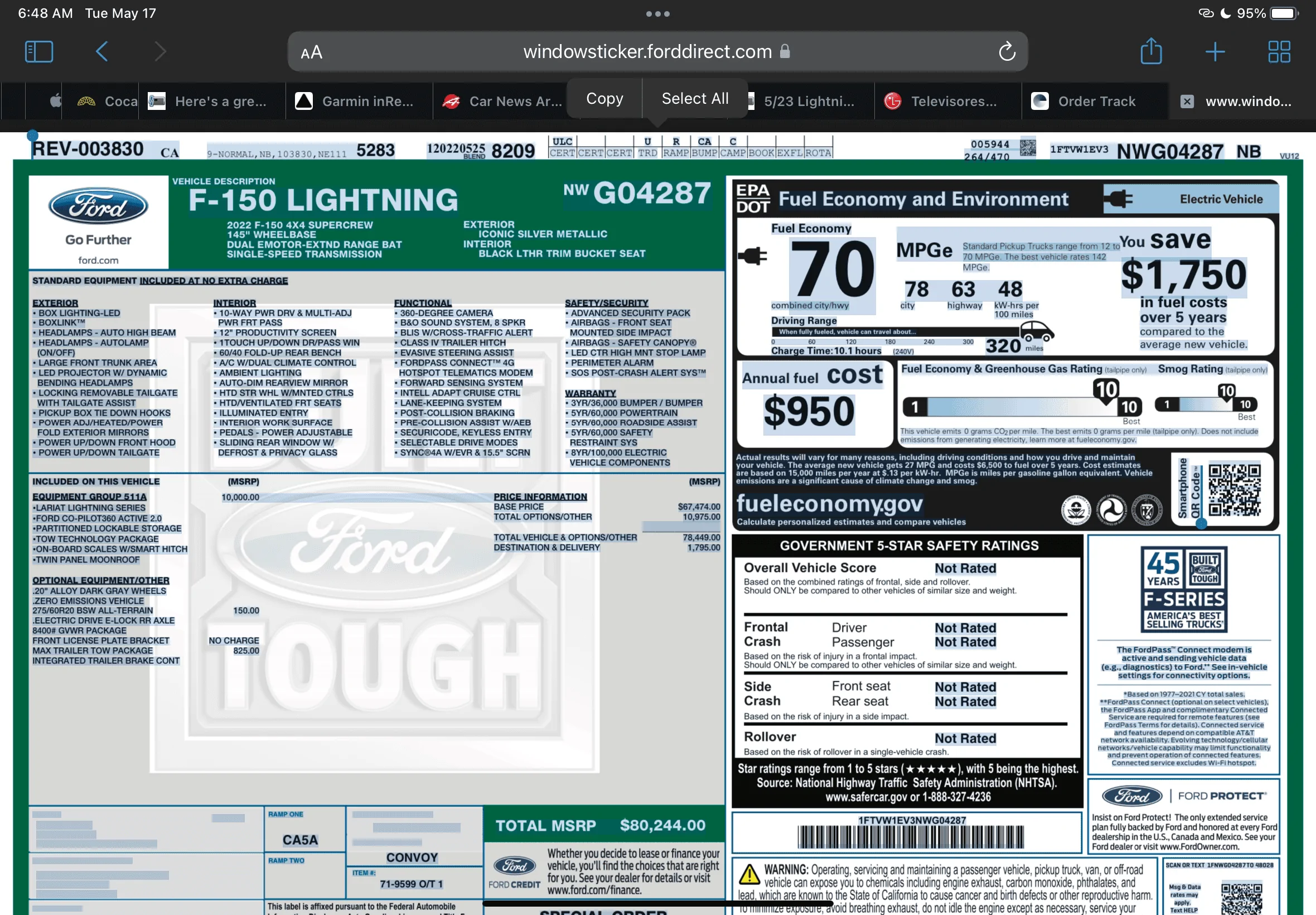Image resolution: width=1316 pixels, height=915 pixels.
Task: Open the share sheet icon
Action: [x=1150, y=51]
